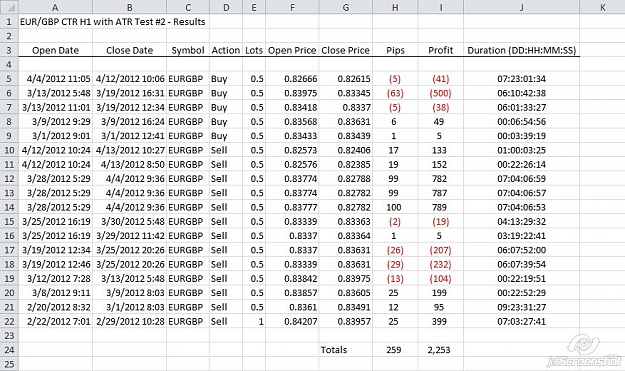Click the open price cell '0.83777'

point(292,207)
